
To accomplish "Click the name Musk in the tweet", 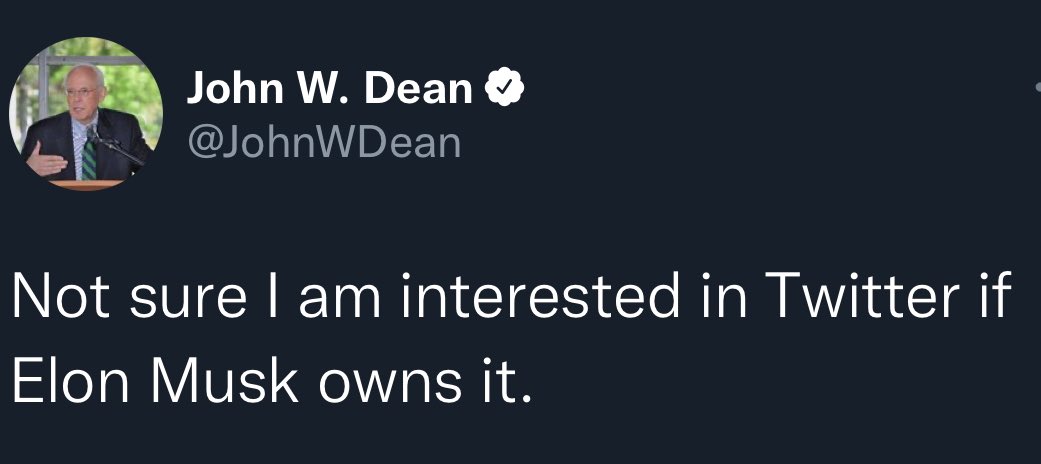I will click(224, 381).
